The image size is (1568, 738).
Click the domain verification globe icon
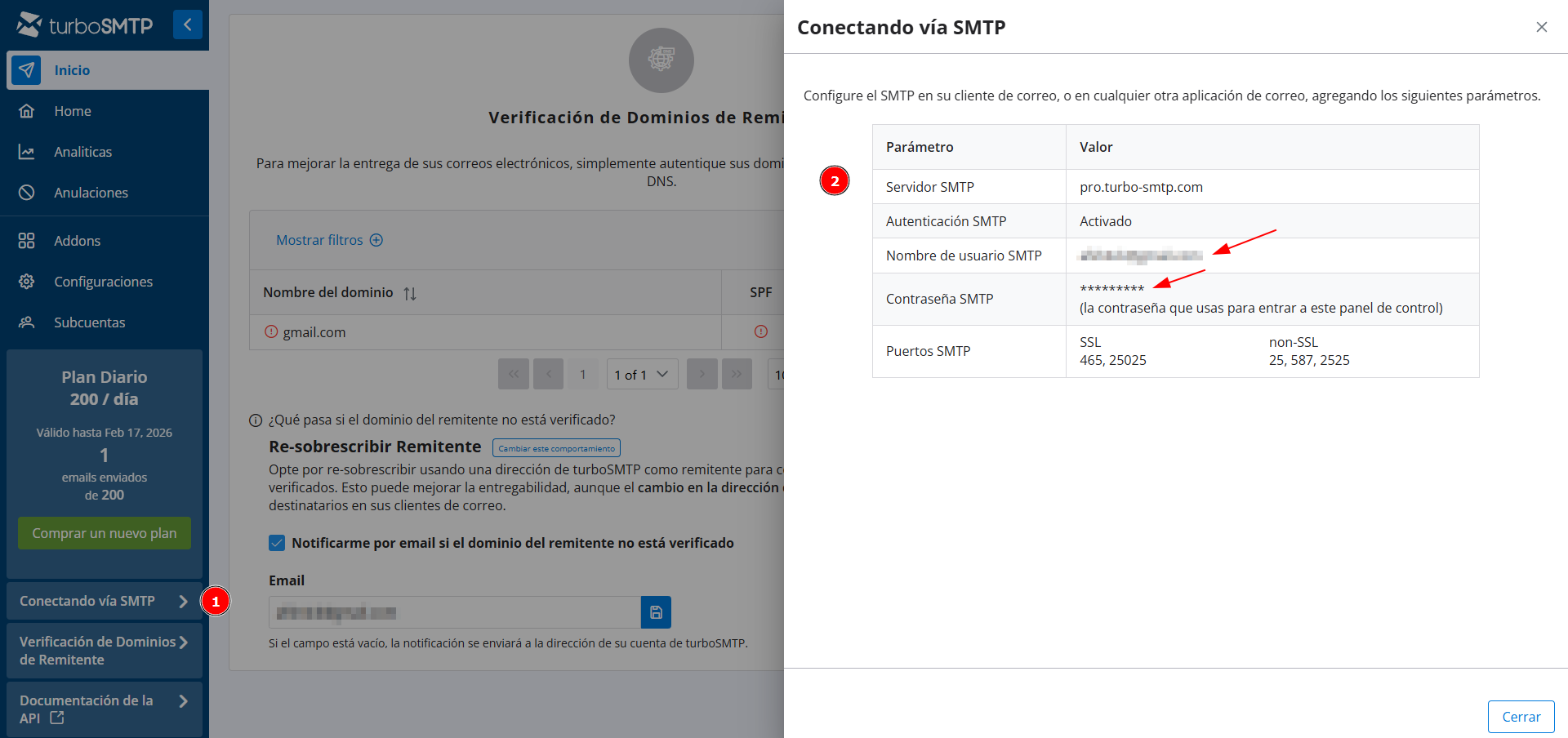661,60
